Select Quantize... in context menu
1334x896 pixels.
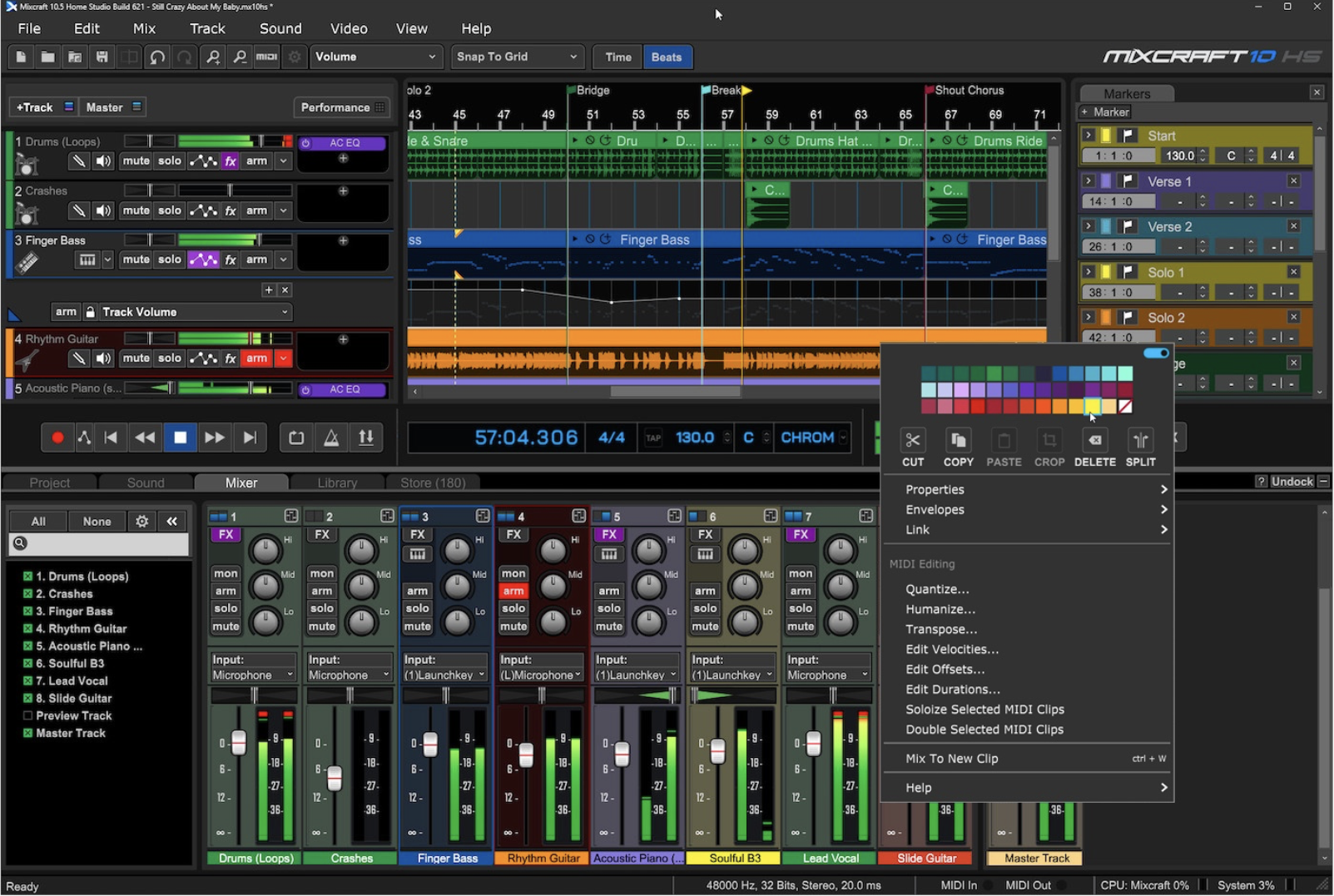tap(937, 589)
